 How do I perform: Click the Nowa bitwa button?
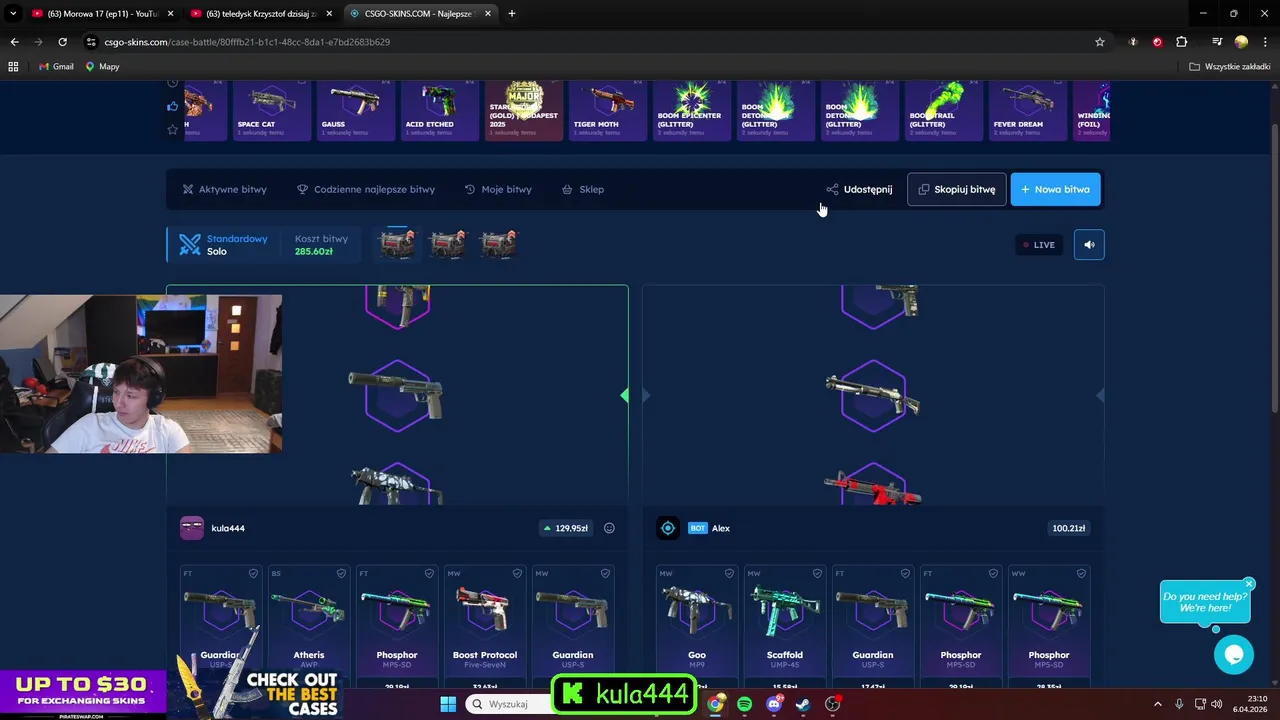pyautogui.click(x=1056, y=189)
